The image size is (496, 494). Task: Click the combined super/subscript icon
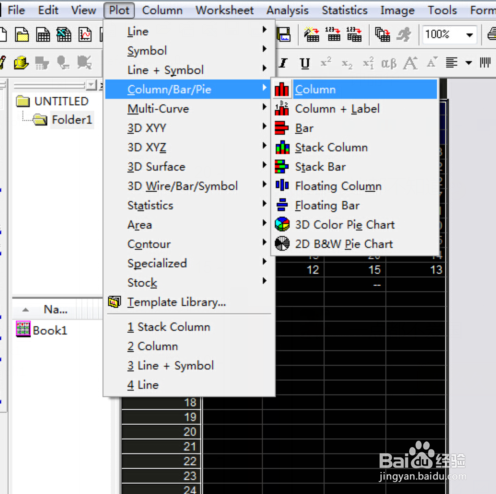point(368,63)
